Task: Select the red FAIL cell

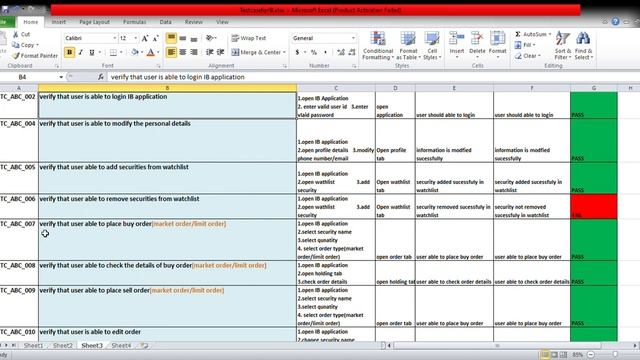Action: 593,207
